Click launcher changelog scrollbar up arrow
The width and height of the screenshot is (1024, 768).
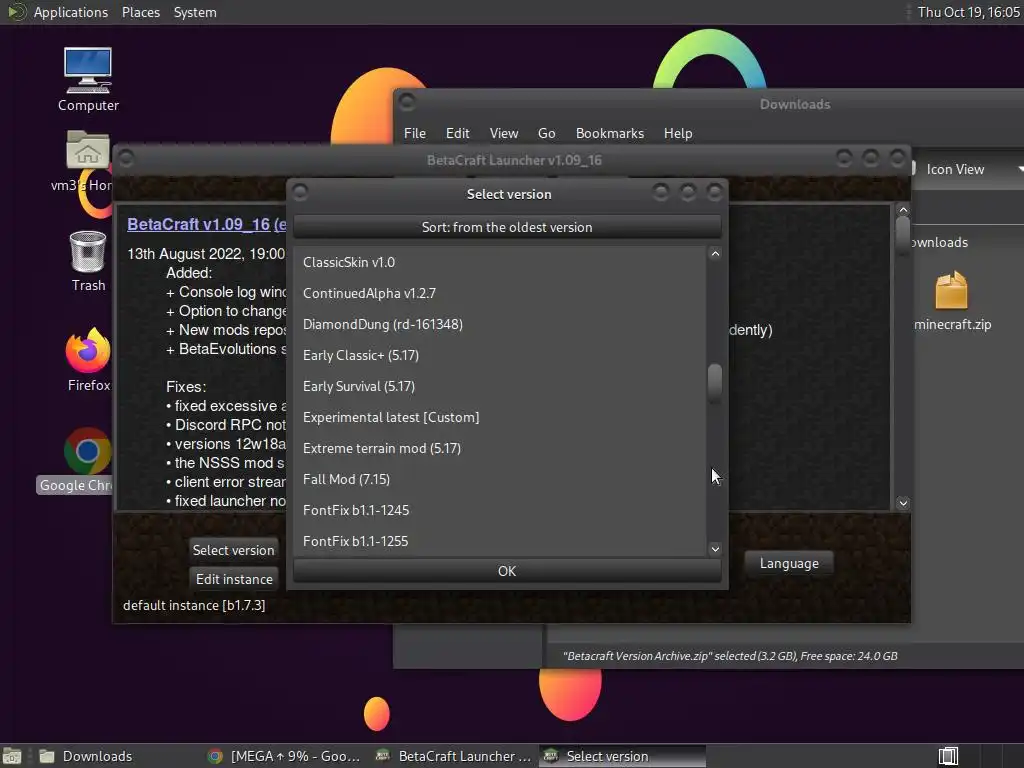[x=903, y=210]
